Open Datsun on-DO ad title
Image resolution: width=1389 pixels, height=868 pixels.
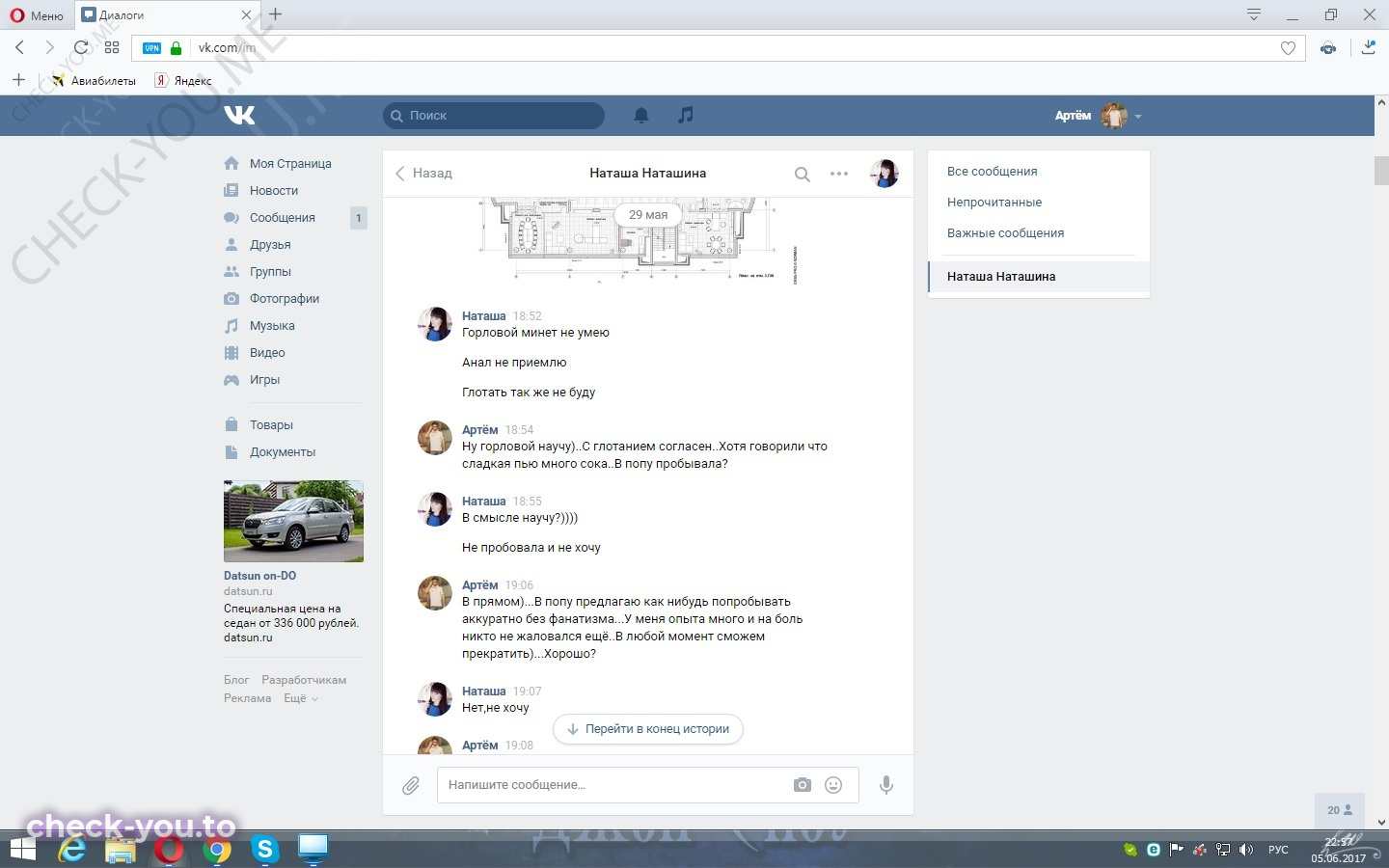pyautogui.click(x=260, y=576)
